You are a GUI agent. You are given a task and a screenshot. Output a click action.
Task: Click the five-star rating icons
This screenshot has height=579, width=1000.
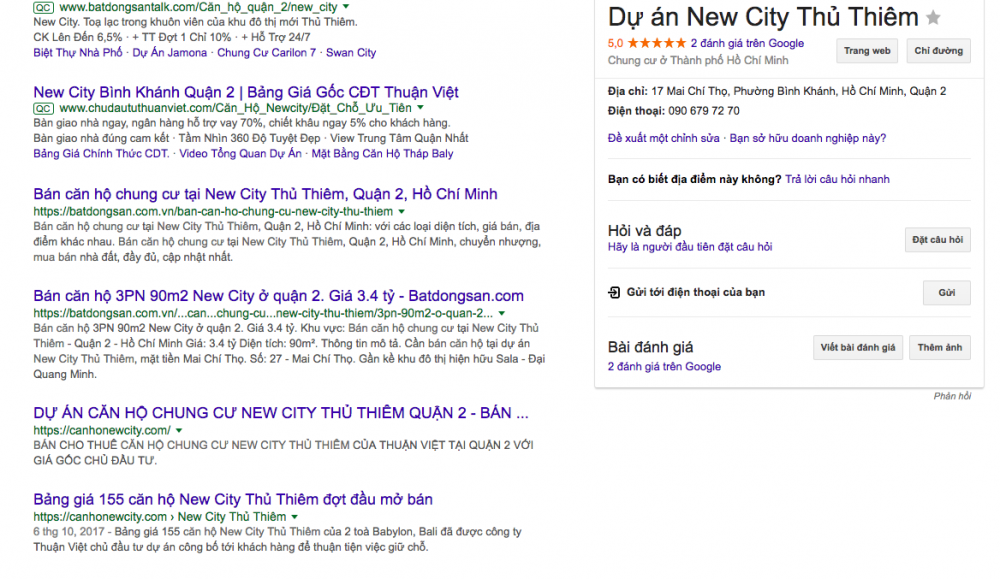point(656,44)
